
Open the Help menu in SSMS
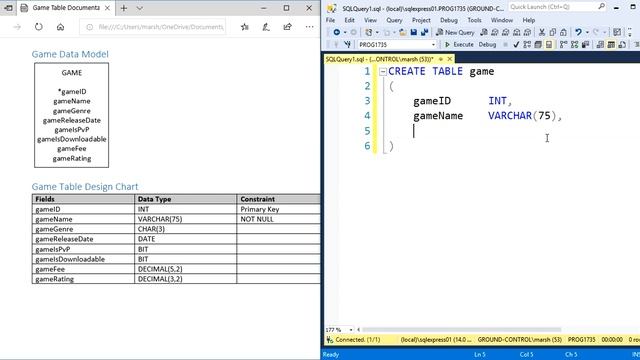tap(529, 20)
